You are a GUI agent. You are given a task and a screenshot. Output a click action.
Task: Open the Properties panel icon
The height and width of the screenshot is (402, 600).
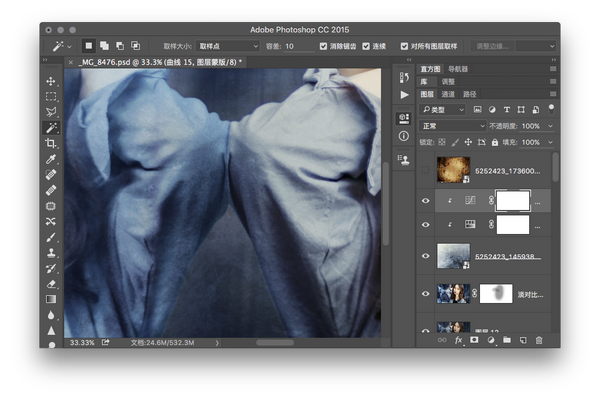coord(404,118)
